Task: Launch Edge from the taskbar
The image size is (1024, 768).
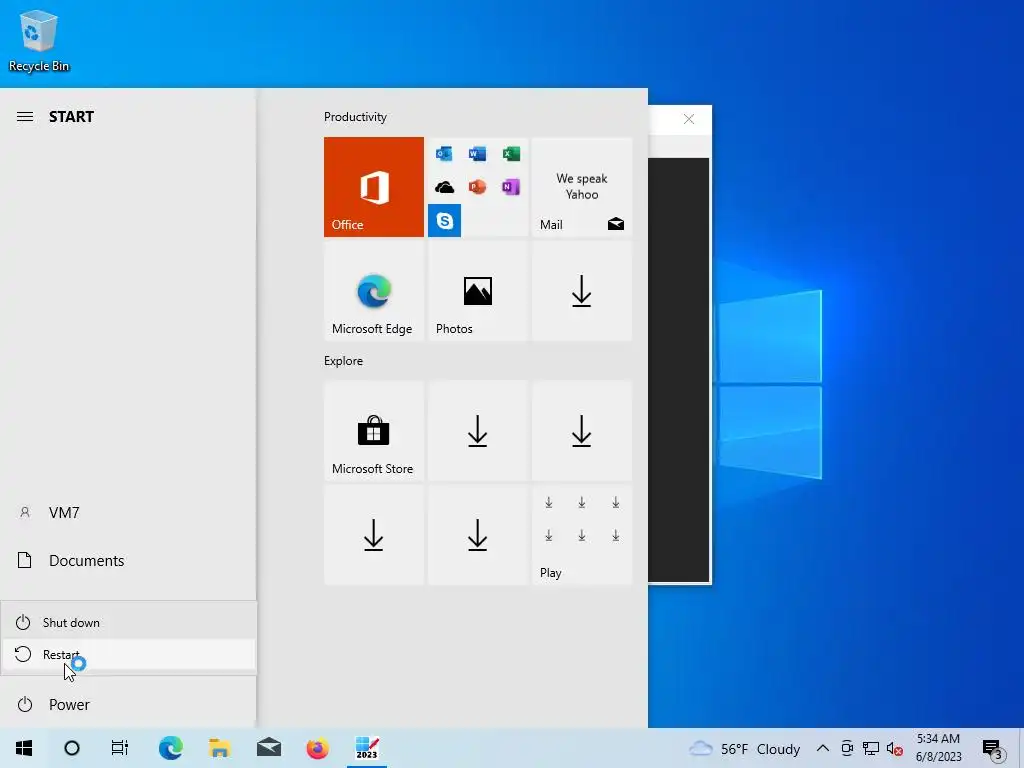Action: coord(170,748)
